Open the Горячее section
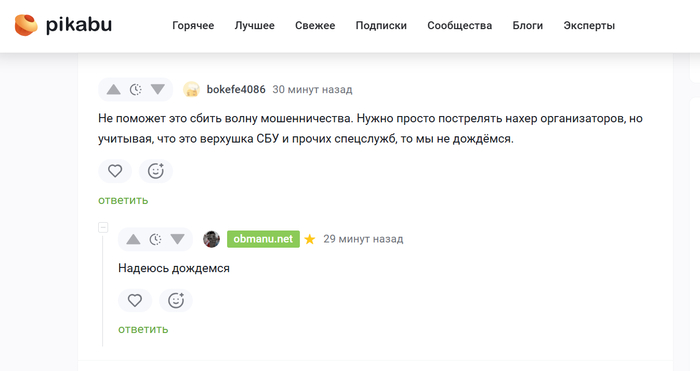This screenshot has width=700, height=371. click(x=193, y=25)
